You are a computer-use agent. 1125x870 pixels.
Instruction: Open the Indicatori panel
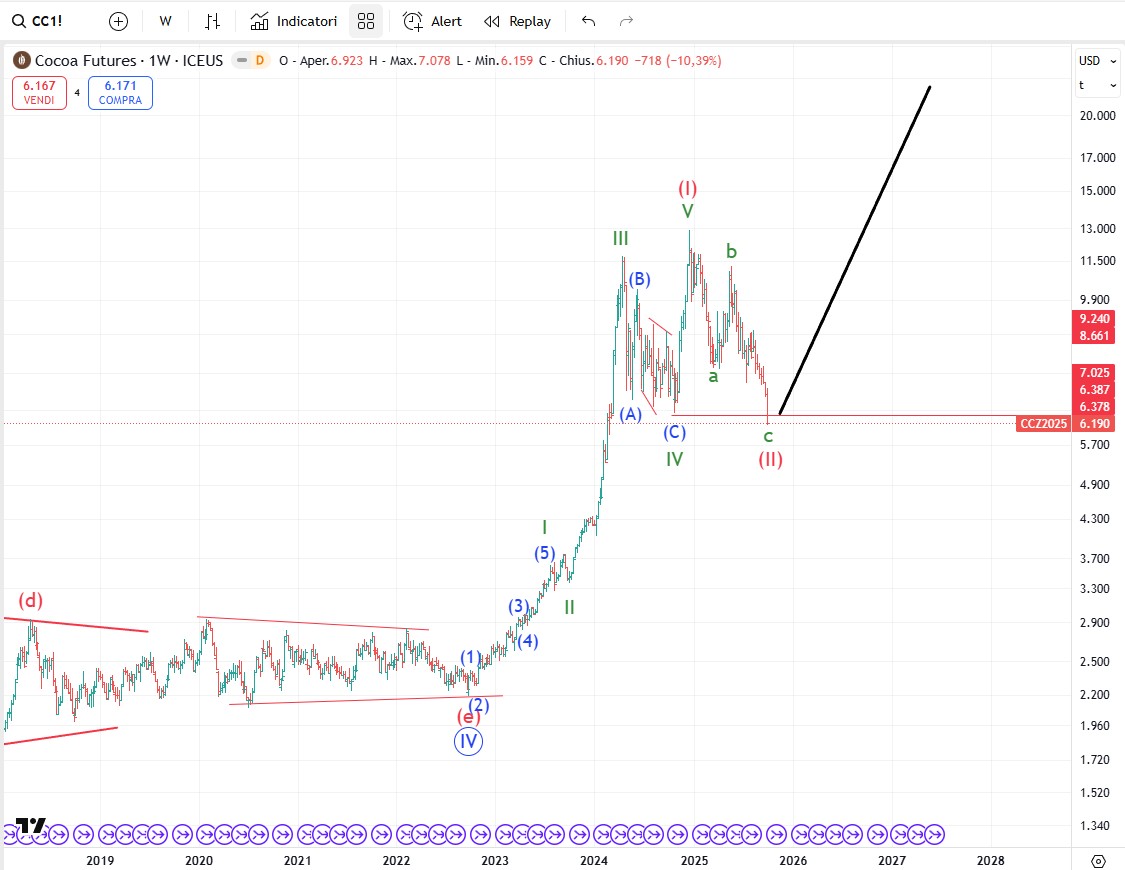click(294, 21)
